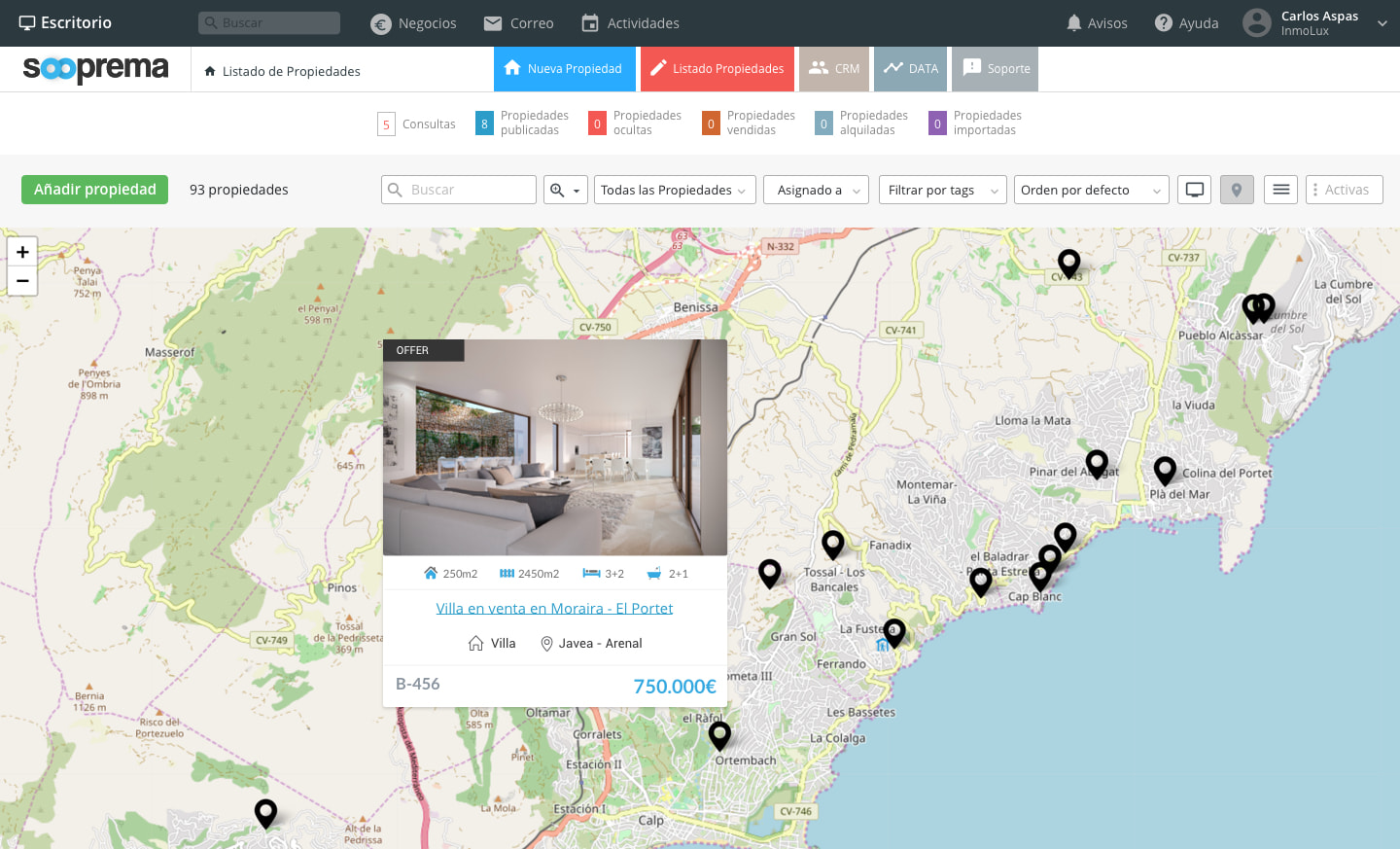Zoom in on the map
Viewport: 1400px width, 849px height.
[22, 252]
